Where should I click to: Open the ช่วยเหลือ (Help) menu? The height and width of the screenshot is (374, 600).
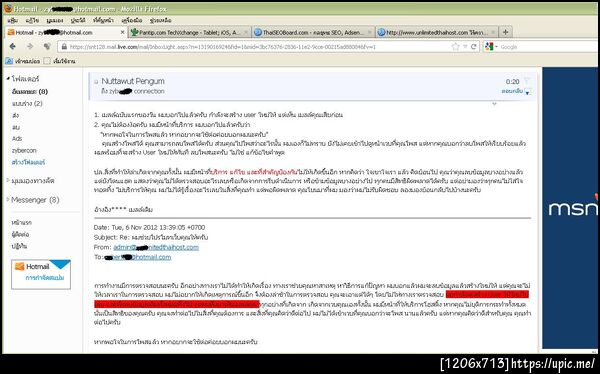pyautogui.click(x=160, y=20)
